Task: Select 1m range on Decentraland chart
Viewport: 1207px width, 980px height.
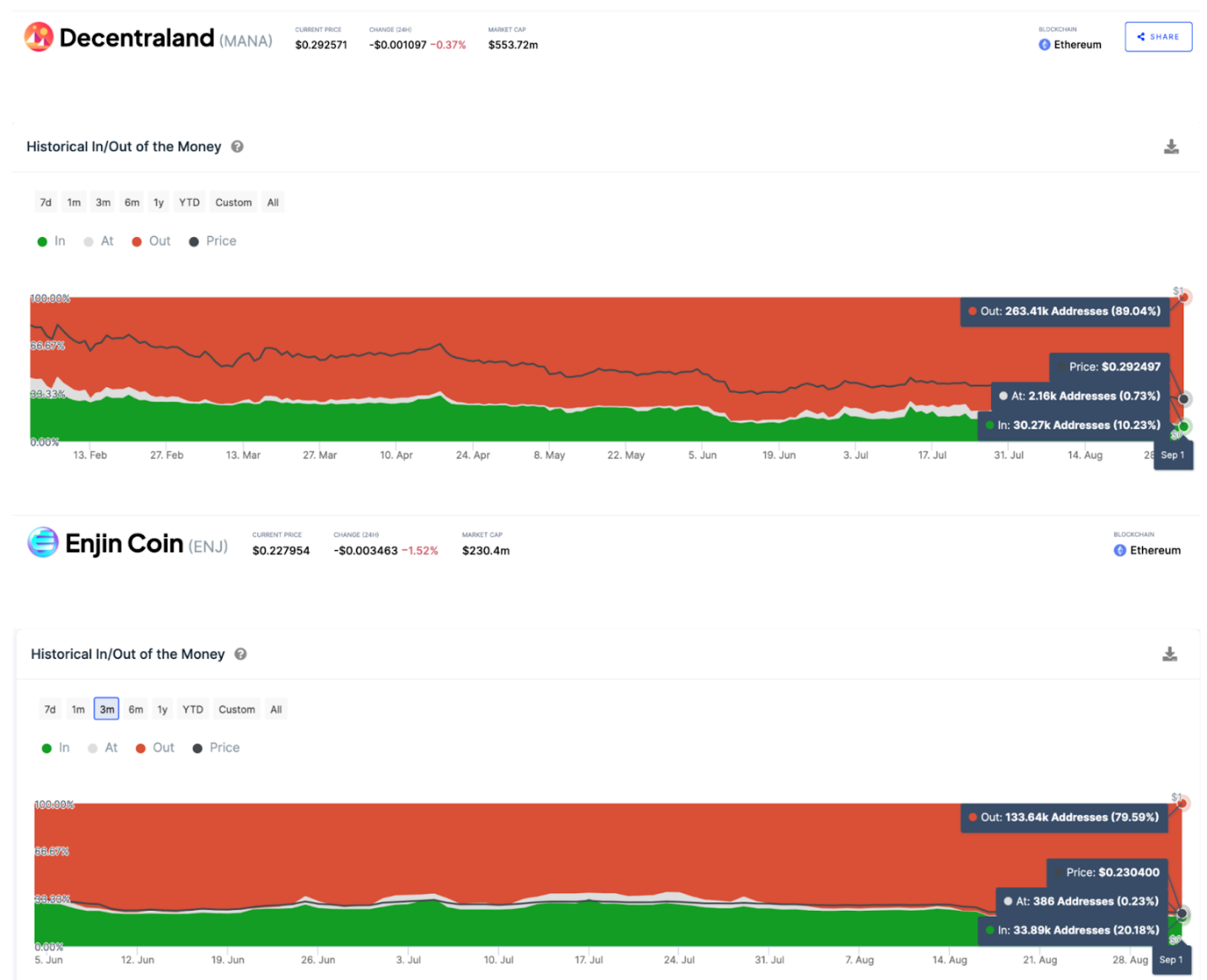Action: click(x=74, y=202)
